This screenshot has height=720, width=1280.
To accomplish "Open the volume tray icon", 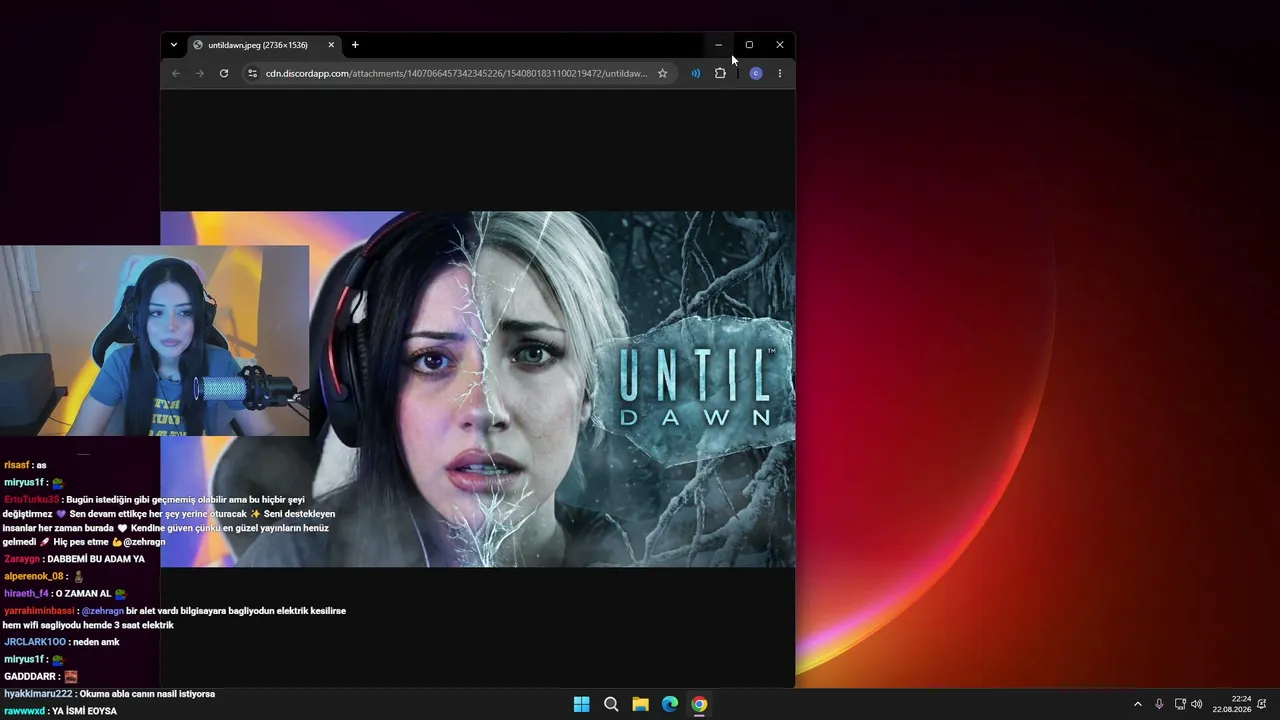I will click(x=1197, y=704).
